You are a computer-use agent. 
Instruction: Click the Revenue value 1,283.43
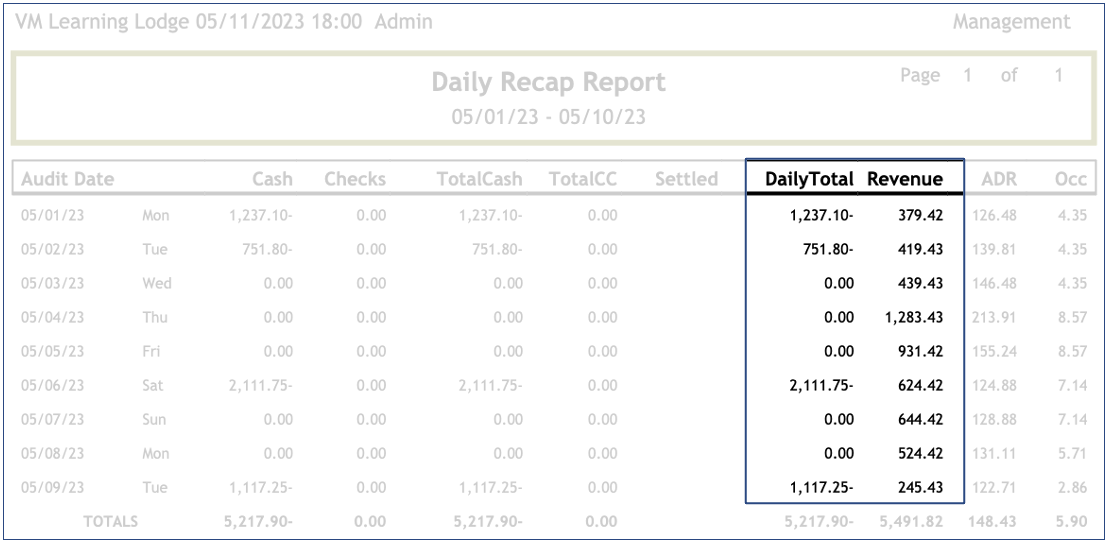tap(914, 317)
